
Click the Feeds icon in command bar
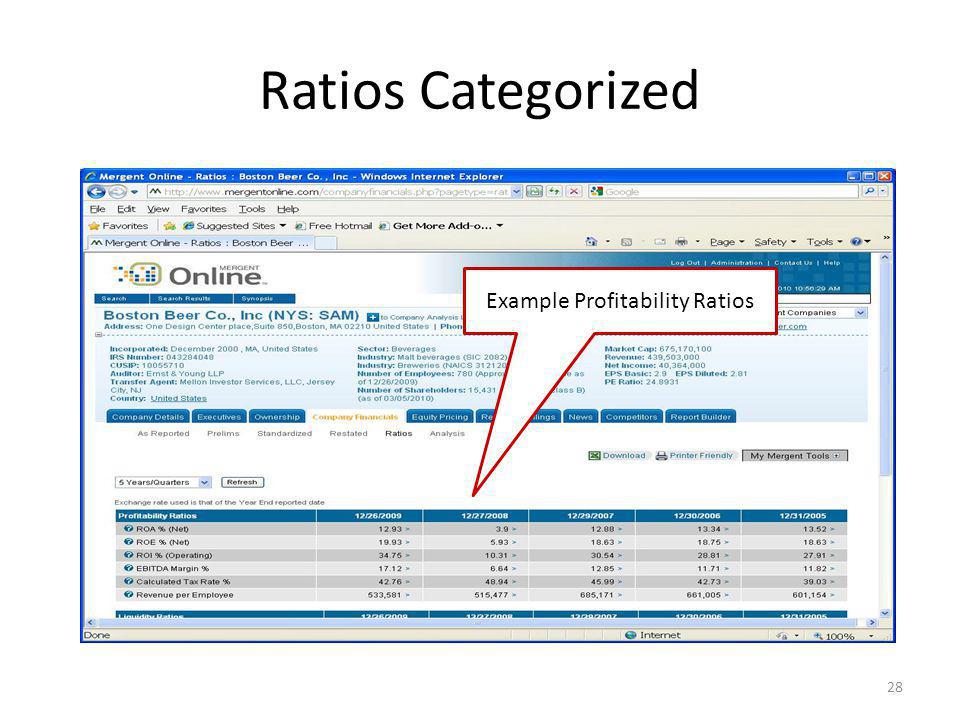tap(626, 242)
